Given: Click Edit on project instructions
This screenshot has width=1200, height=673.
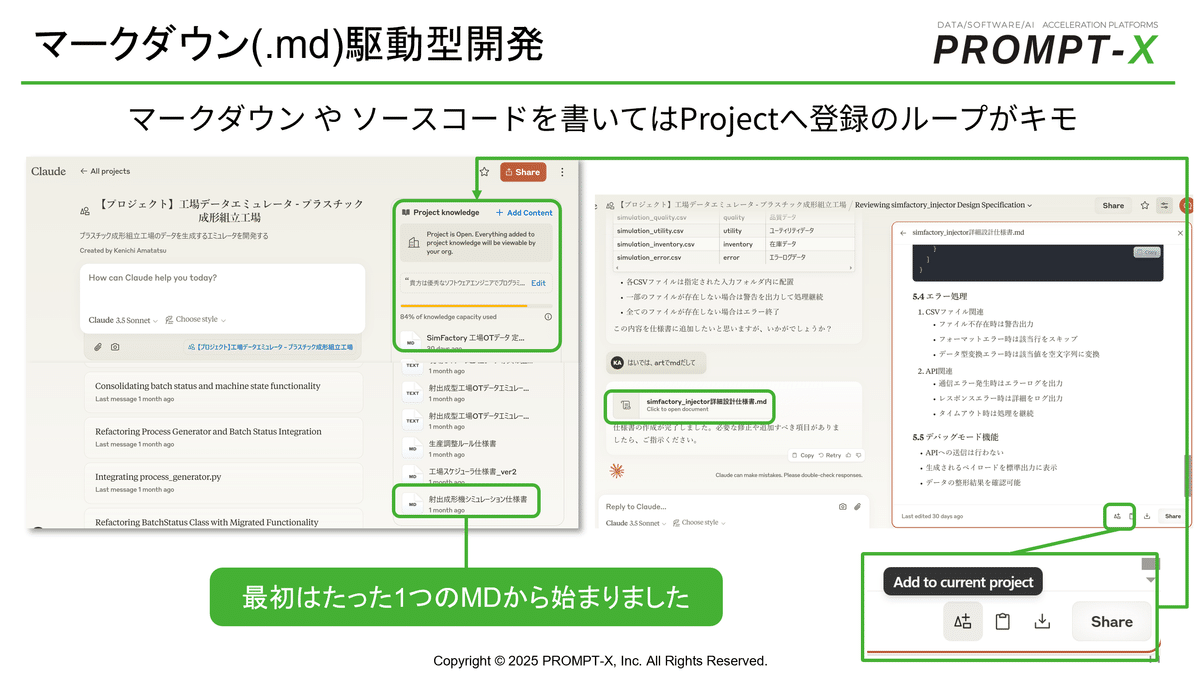Looking at the screenshot, I should [x=538, y=283].
